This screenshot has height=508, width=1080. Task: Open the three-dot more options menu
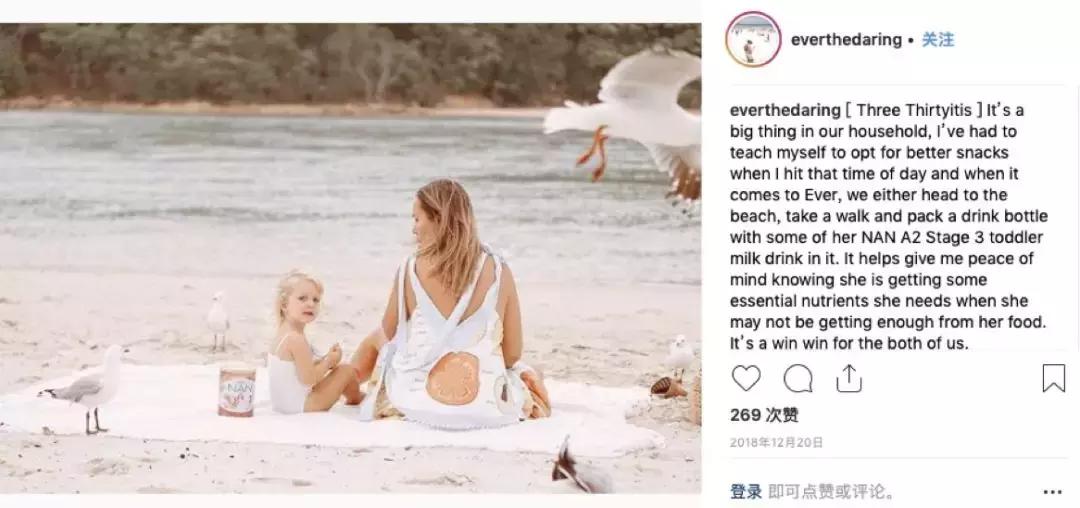pos(1052,492)
